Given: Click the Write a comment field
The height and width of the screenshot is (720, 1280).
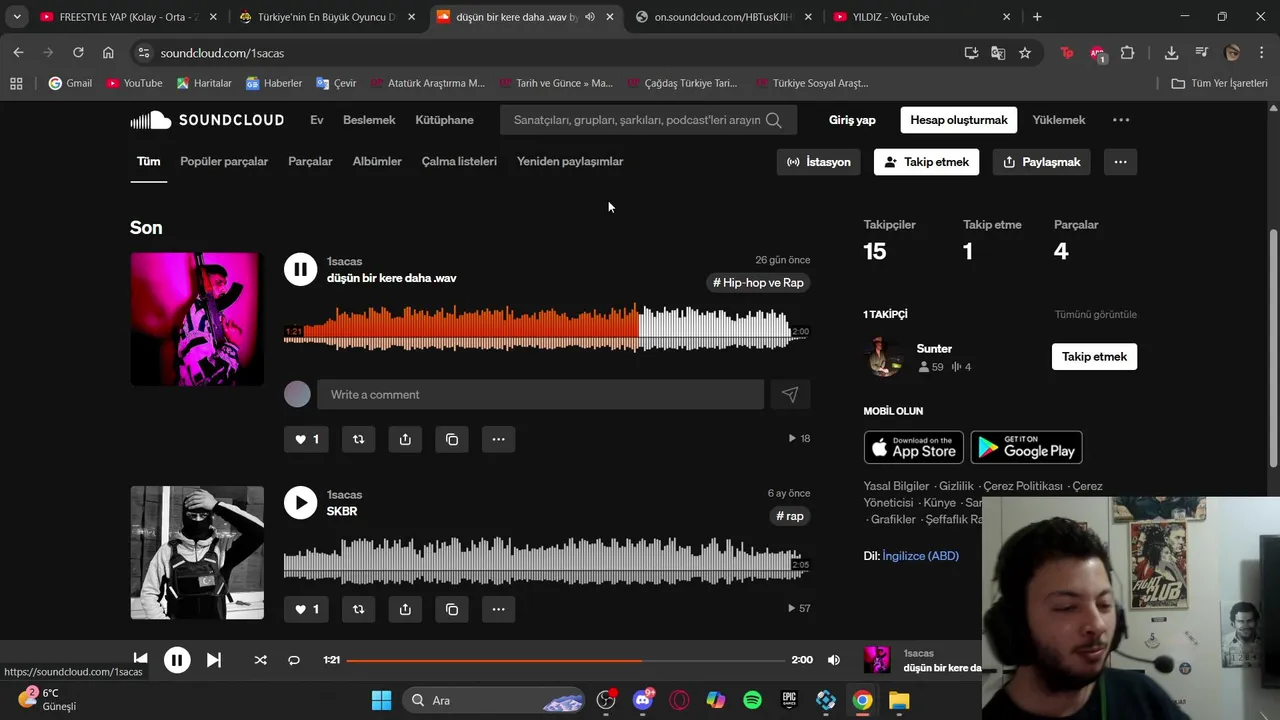Looking at the screenshot, I should [540, 395].
